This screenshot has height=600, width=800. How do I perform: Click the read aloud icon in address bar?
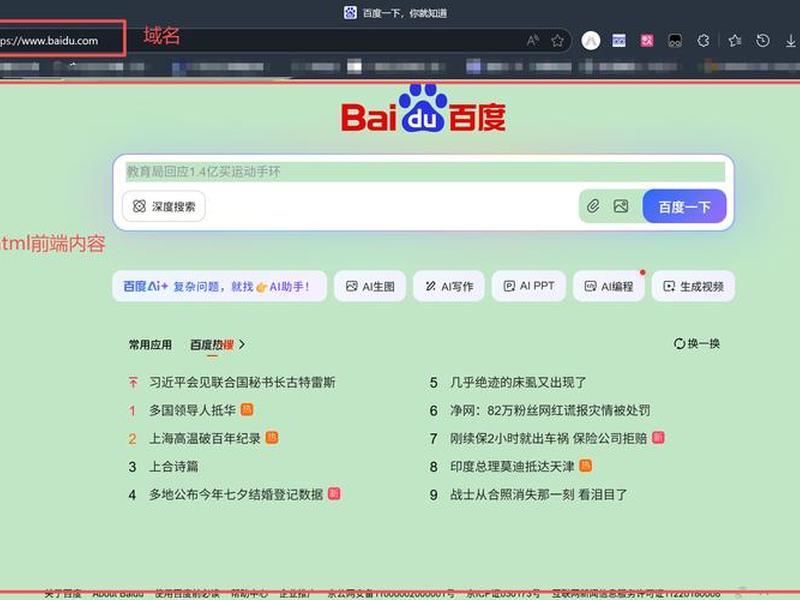[533, 41]
